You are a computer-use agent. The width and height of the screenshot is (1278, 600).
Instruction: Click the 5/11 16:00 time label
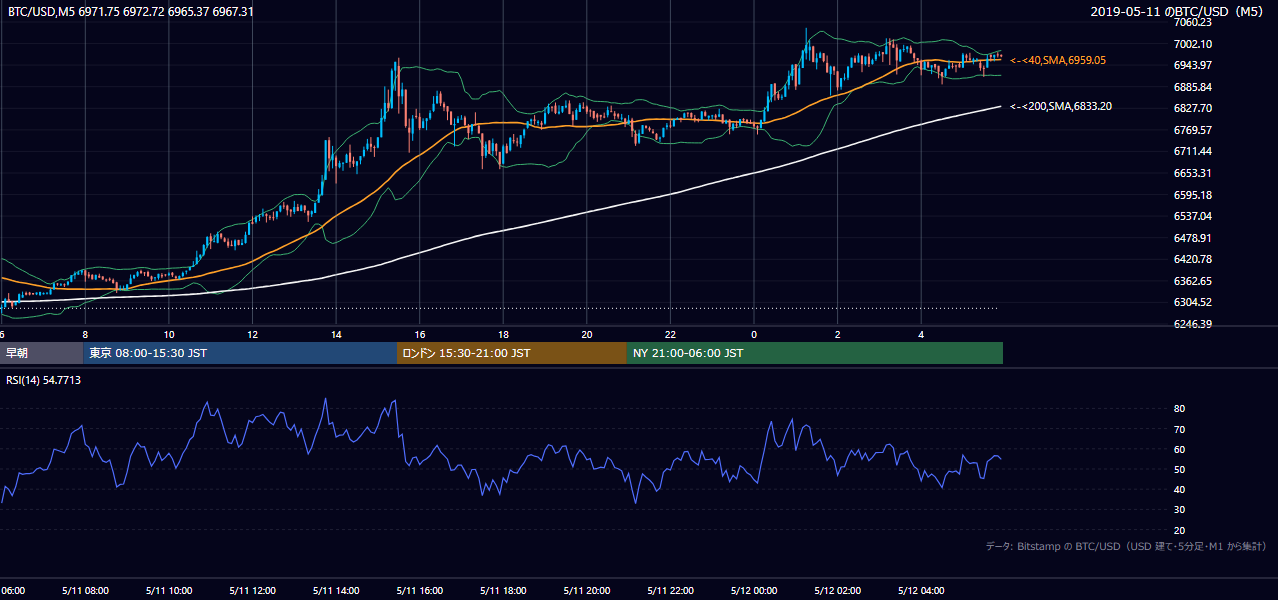click(419, 590)
